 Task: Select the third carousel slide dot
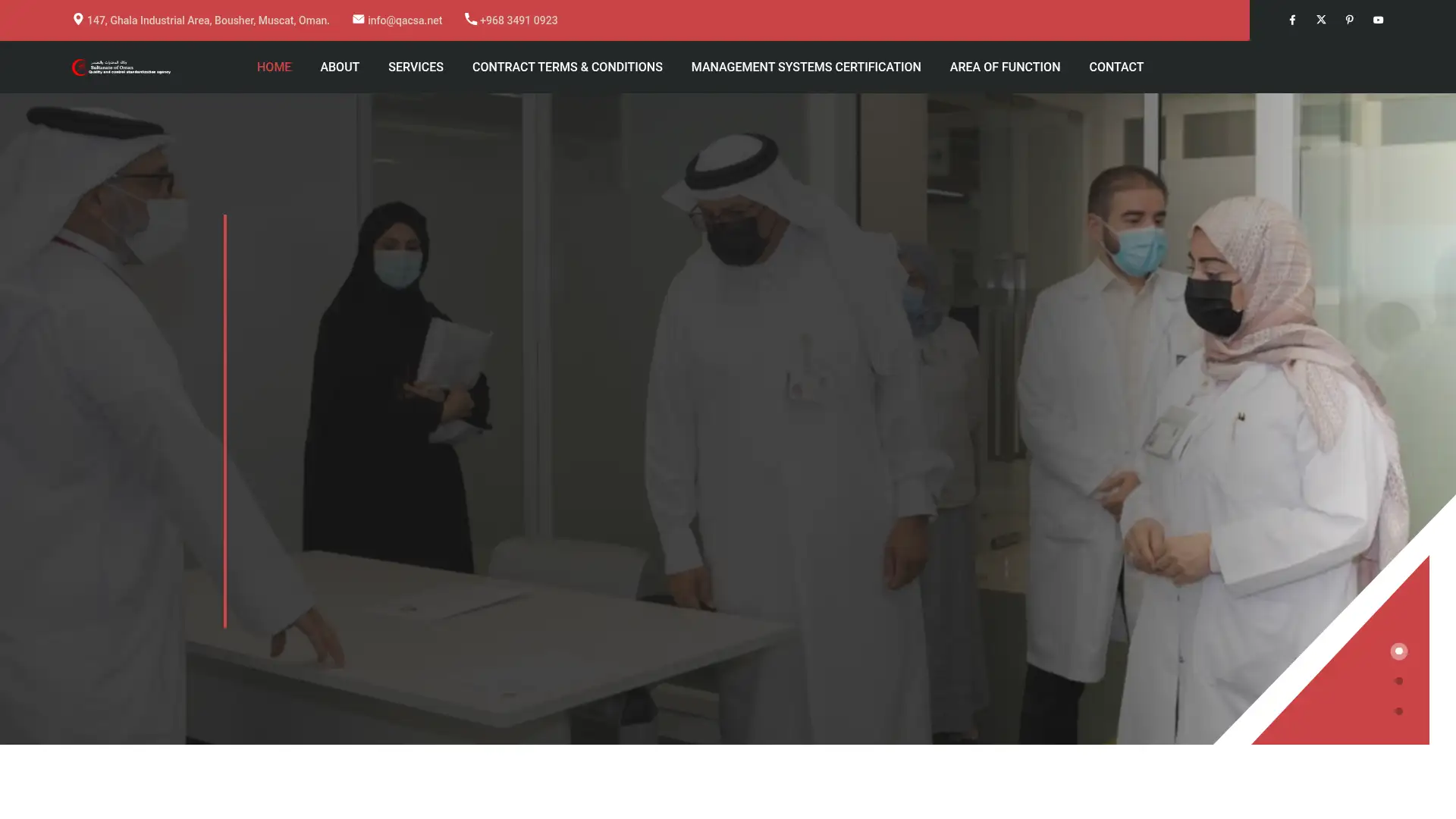tap(1398, 711)
